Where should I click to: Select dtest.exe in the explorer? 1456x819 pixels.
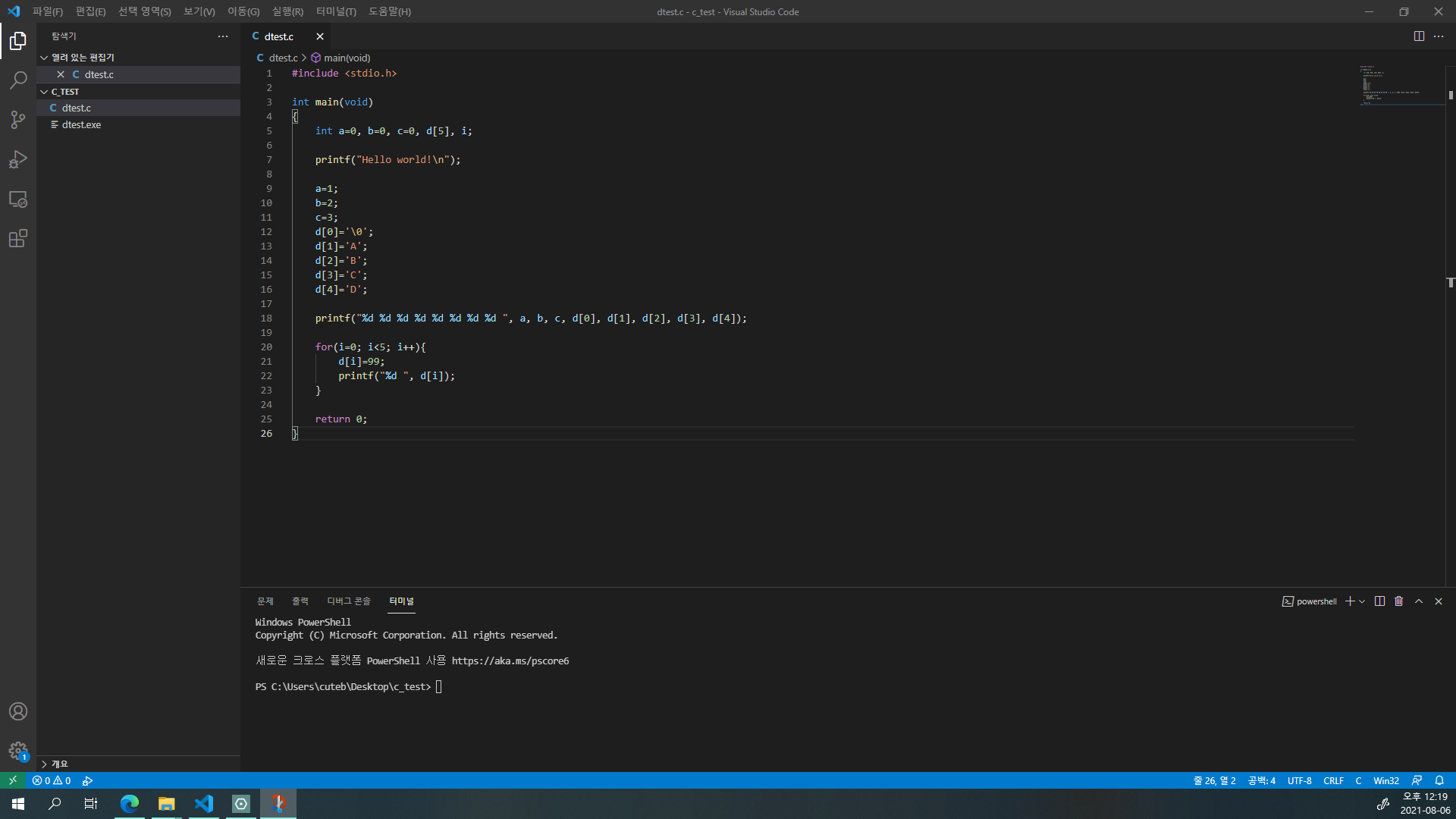point(81,124)
